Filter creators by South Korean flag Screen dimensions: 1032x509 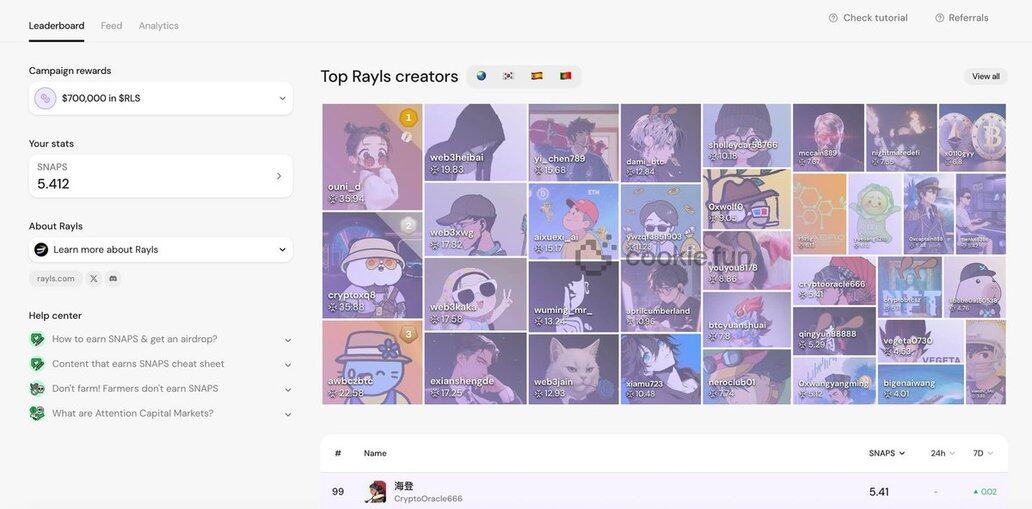pos(508,76)
